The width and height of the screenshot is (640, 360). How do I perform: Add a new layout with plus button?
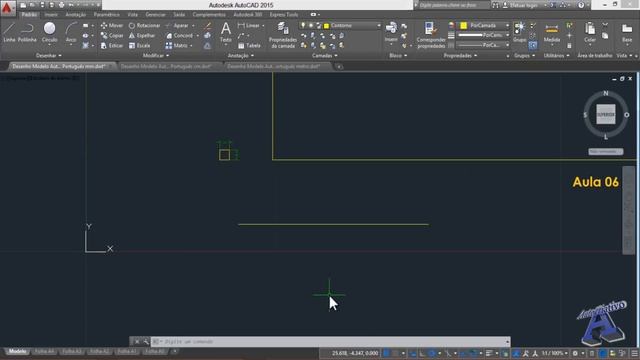click(174, 351)
